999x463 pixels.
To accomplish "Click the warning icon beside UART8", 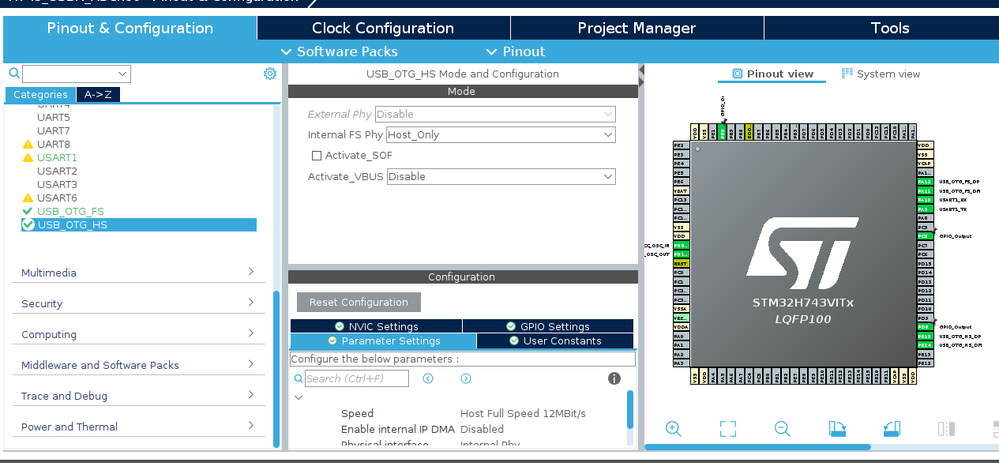I will (27, 145).
